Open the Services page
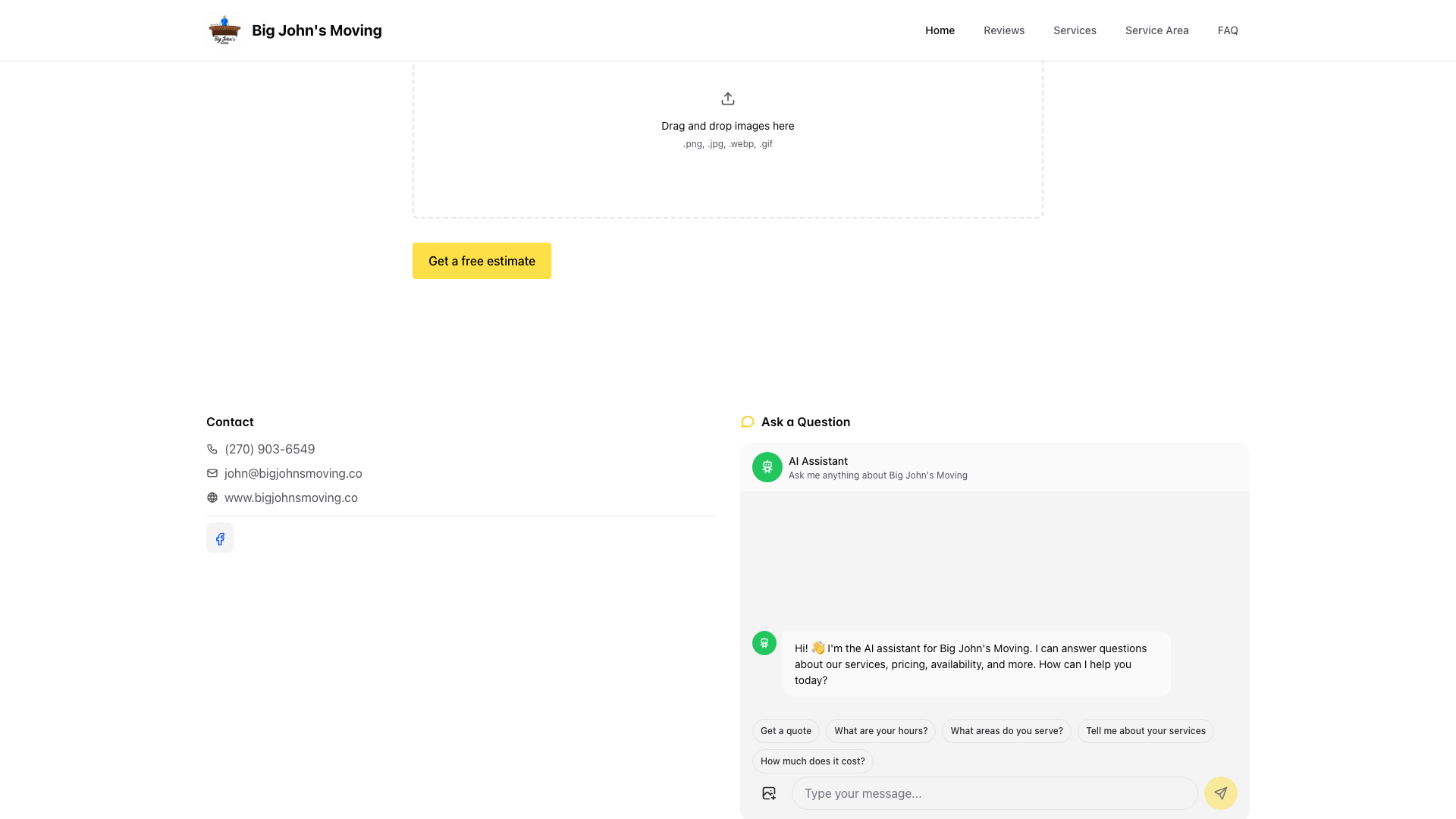This screenshot has width=1456, height=819. point(1075,30)
